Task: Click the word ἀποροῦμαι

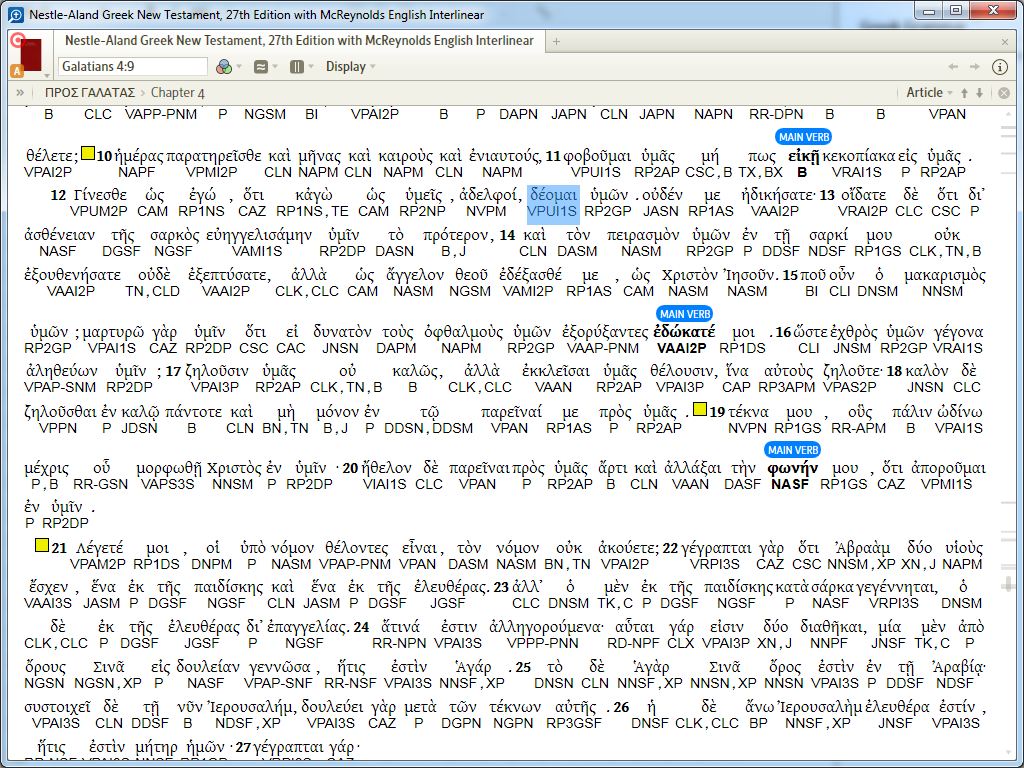Action: [947, 468]
